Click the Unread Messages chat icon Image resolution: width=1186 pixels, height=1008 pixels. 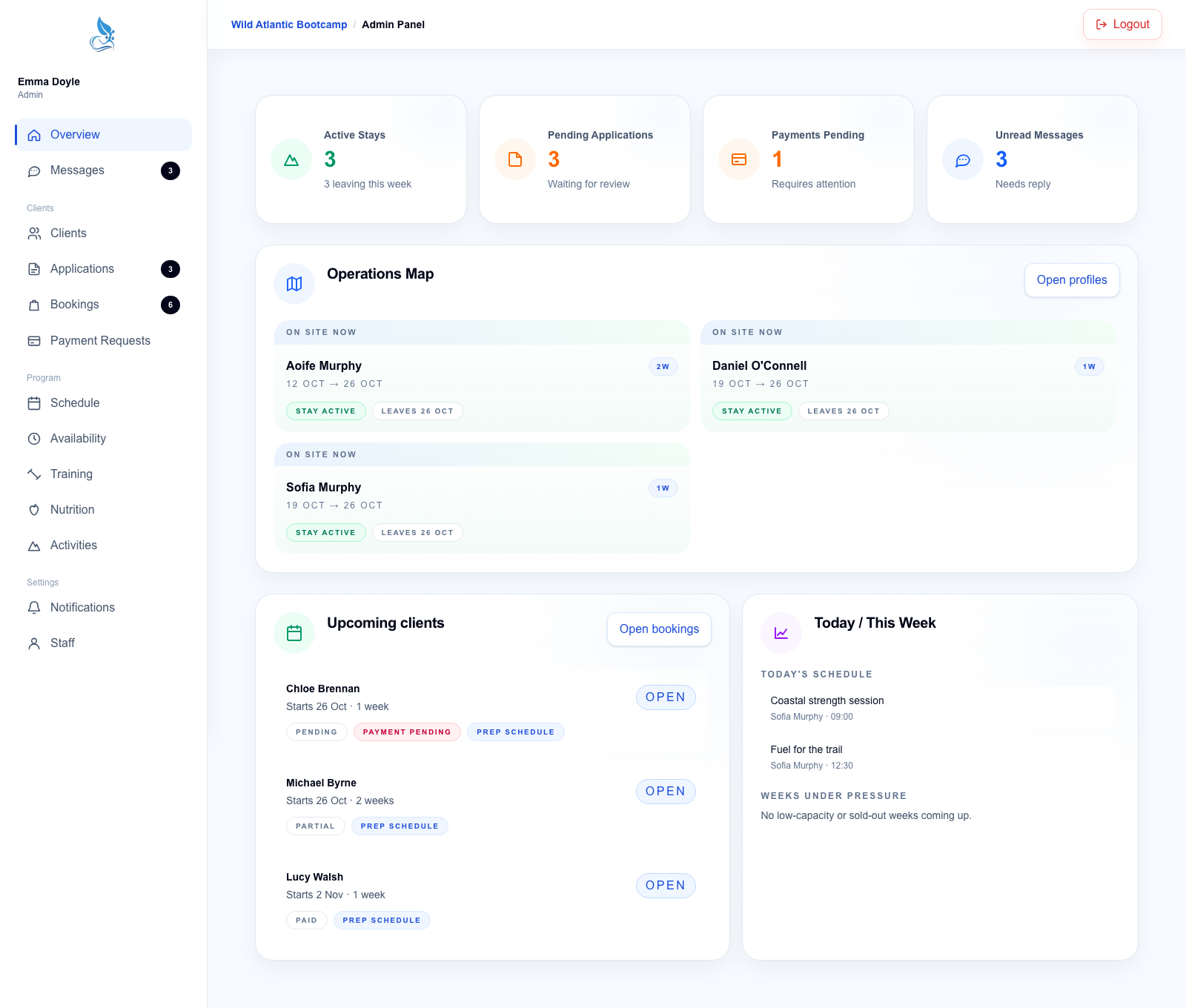coord(963,159)
